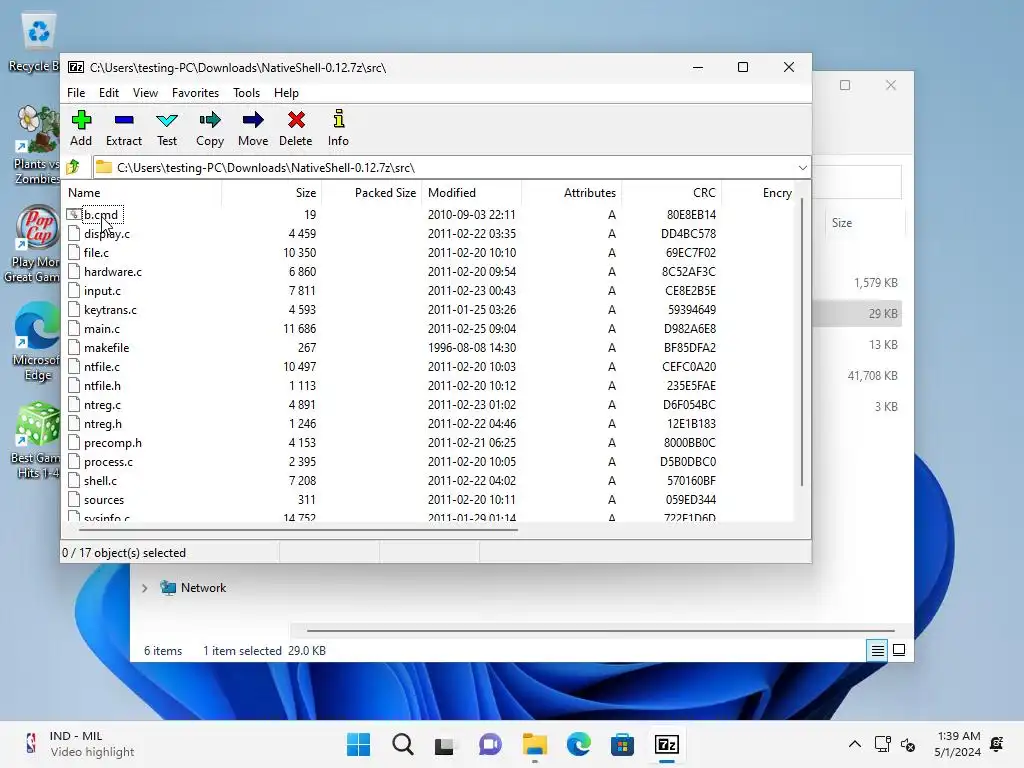
Task: Select the ntfile.h entry
Action: 102,385
